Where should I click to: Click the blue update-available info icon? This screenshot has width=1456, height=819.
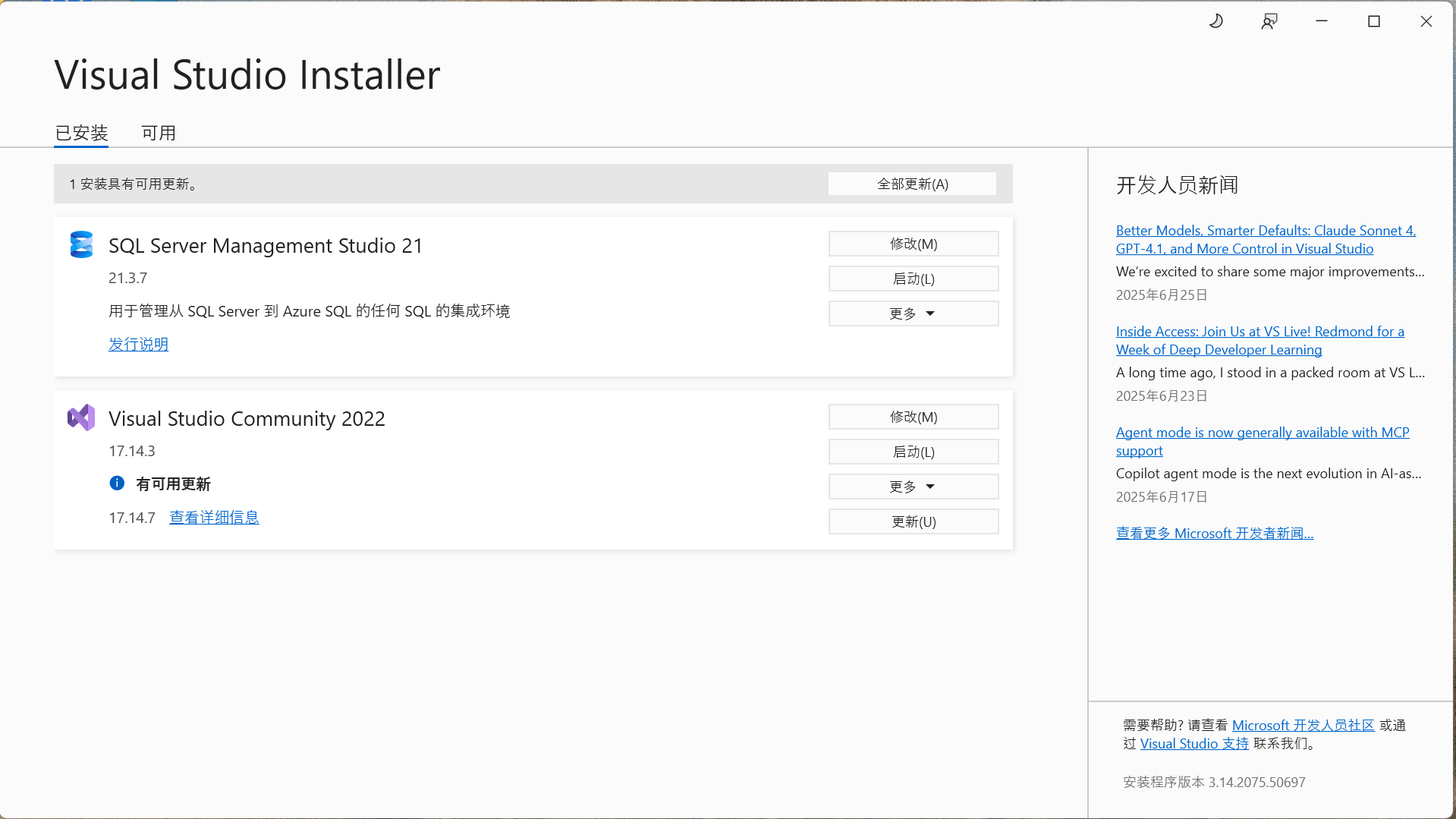coord(117,483)
